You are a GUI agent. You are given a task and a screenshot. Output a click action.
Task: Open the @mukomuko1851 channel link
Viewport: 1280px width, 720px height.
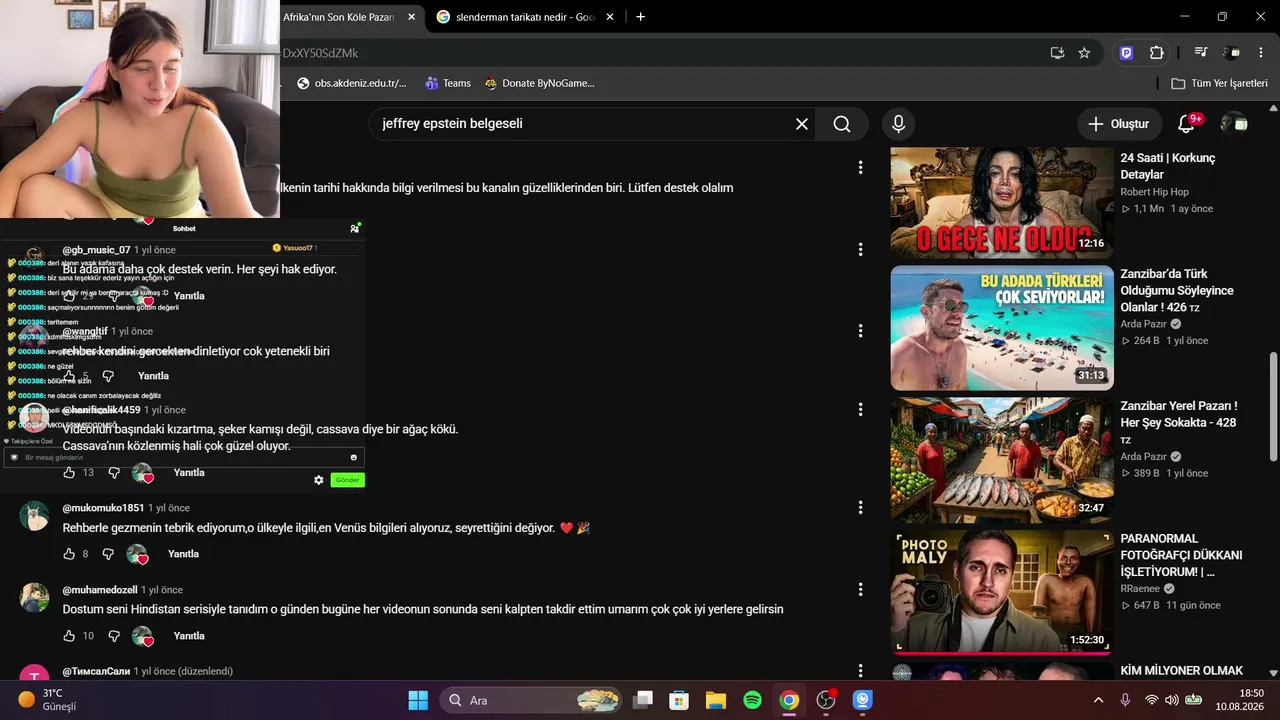pyautogui.click(x=104, y=508)
